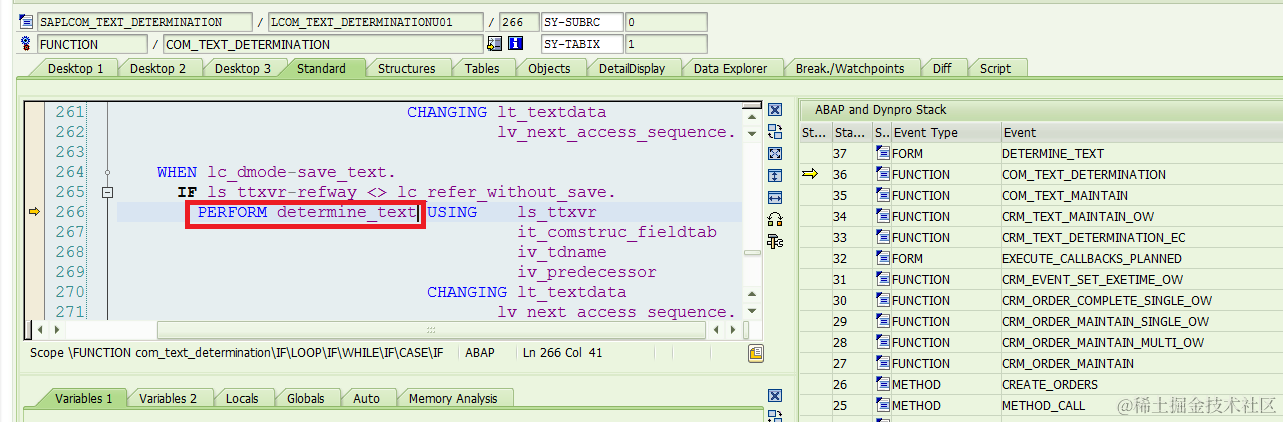Collapse the IF block at line 265

pyautogui.click(x=108, y=192)
